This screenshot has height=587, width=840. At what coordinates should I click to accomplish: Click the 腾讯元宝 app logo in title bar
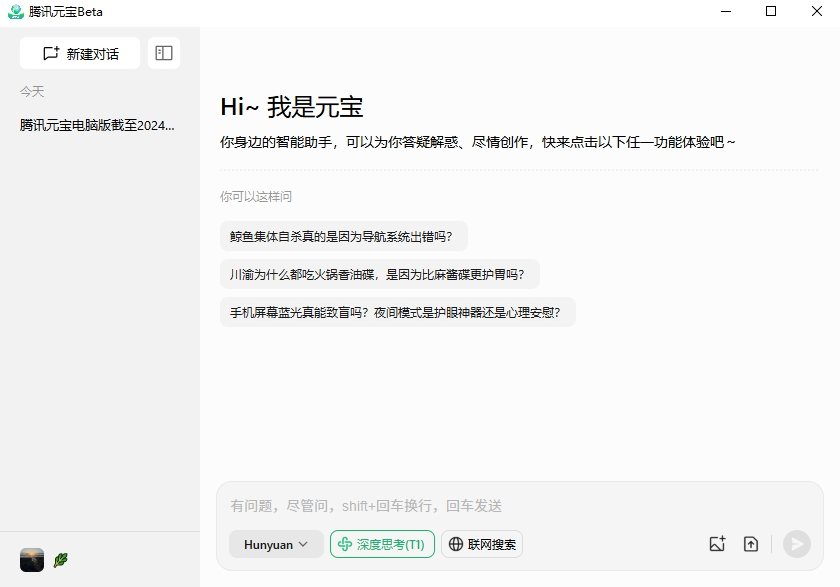point(16,12)
